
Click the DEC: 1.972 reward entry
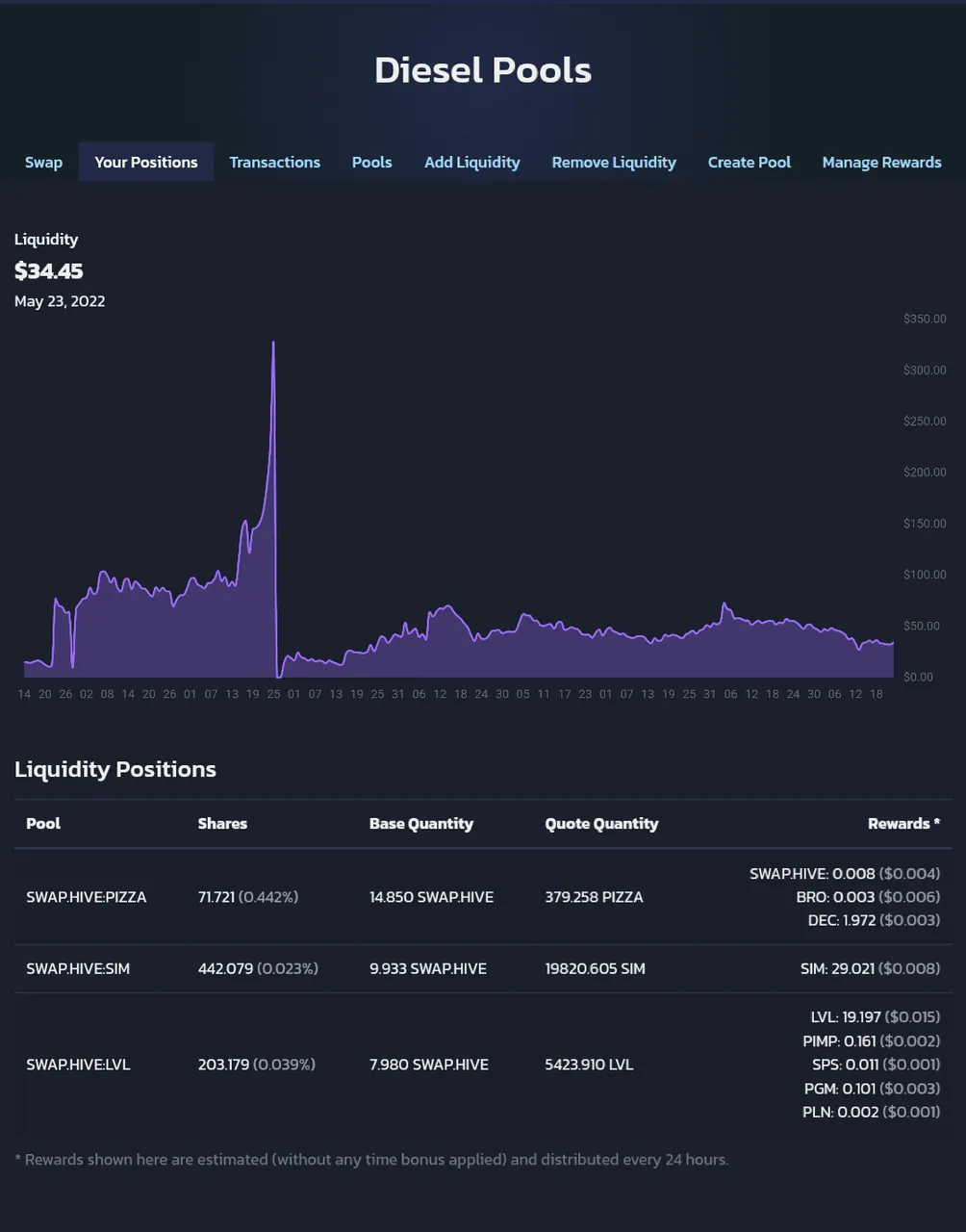(874, 920)
